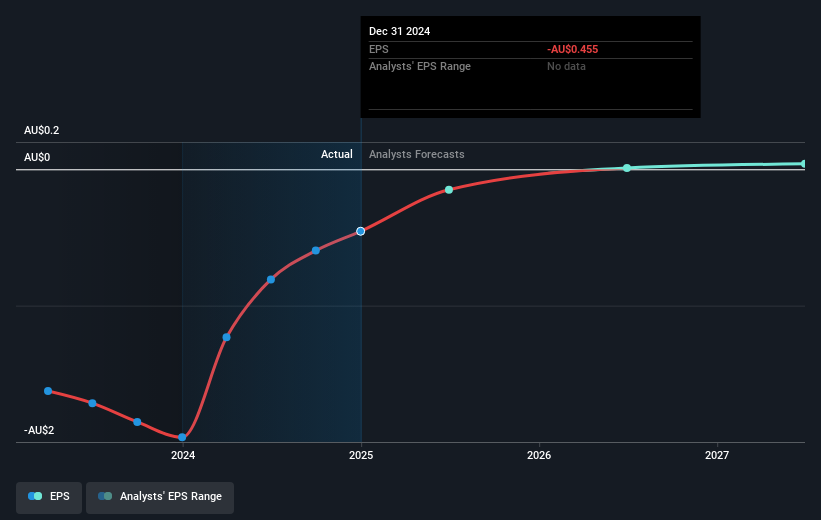Click the No data text in tooltip
The image size is (821, 520).
(566, 67)
